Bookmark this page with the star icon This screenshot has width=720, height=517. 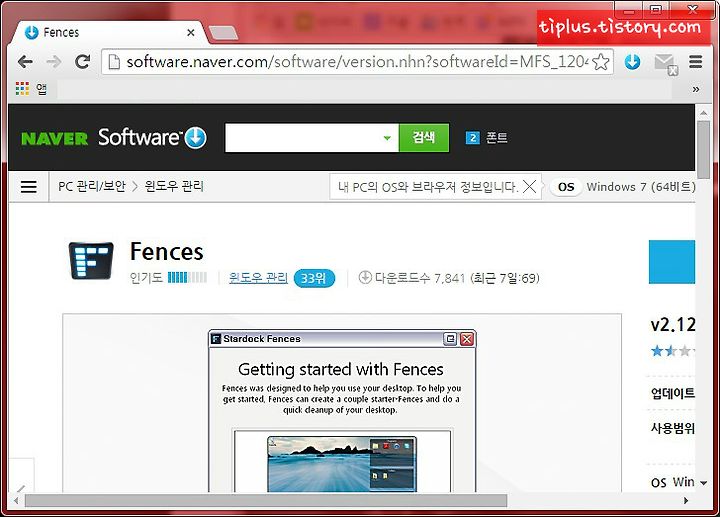pos(601,62)
